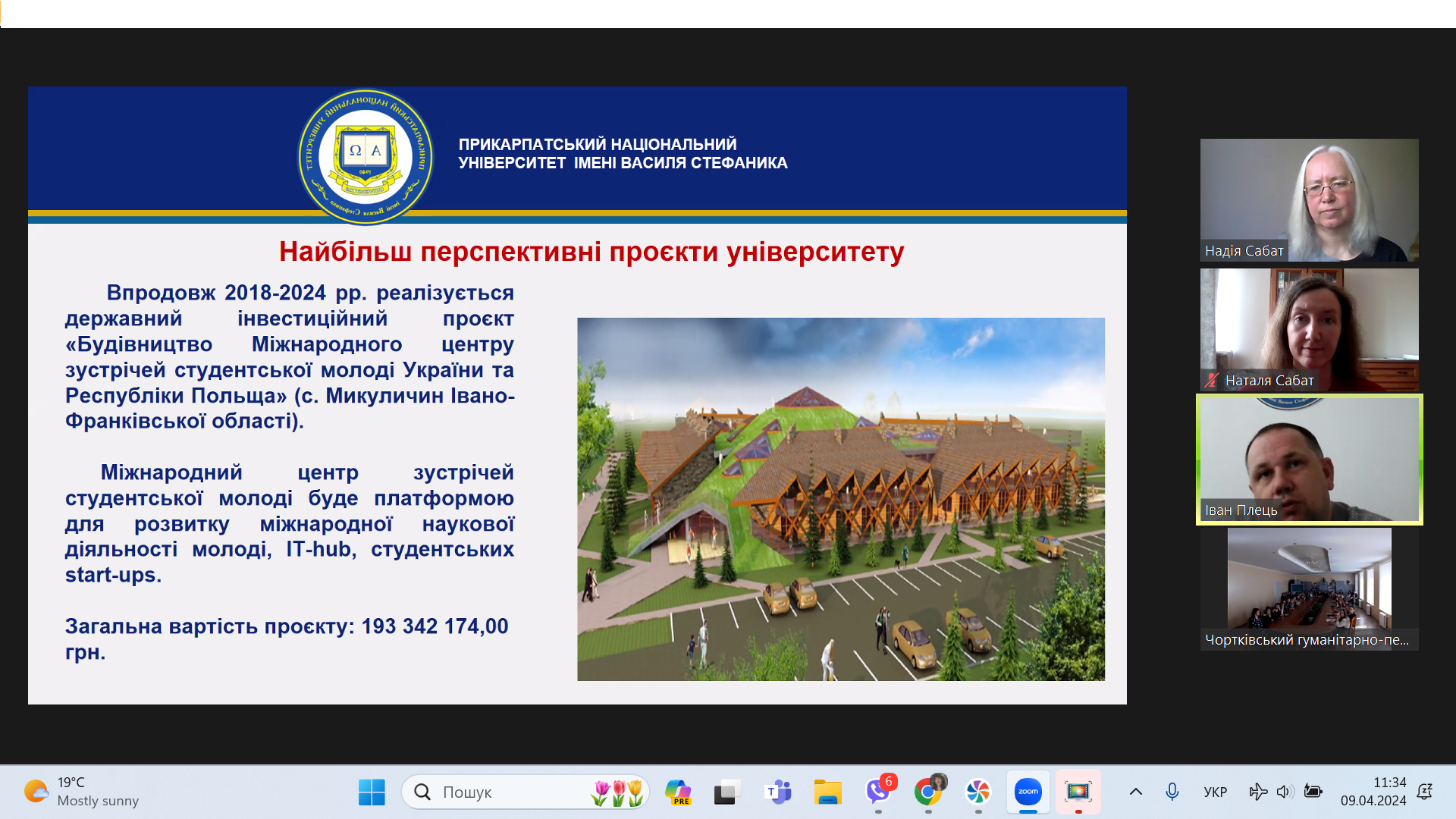Click the Пошук taskbar search field

[500, 792]
